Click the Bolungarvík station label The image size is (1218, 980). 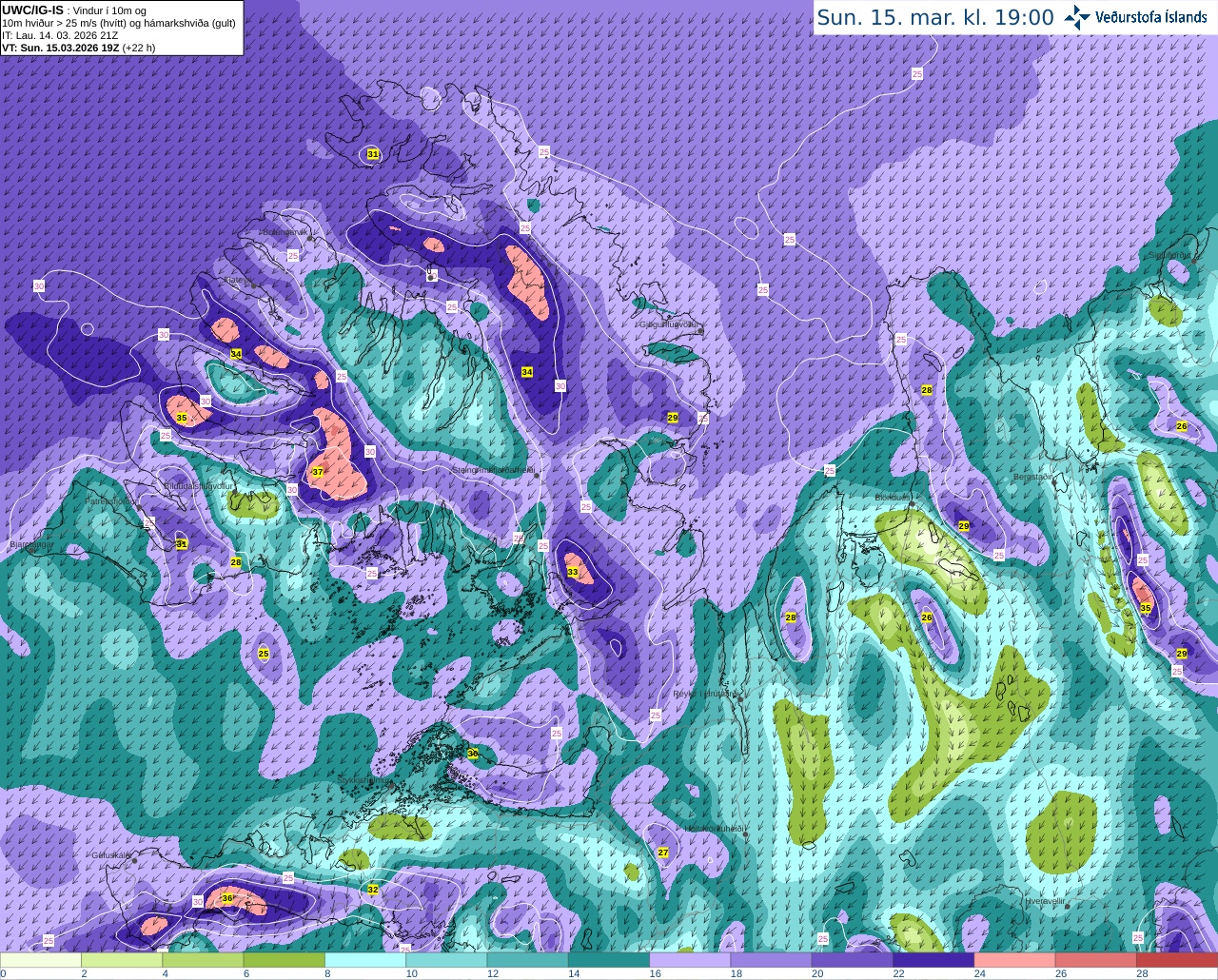tap(285, 231)
